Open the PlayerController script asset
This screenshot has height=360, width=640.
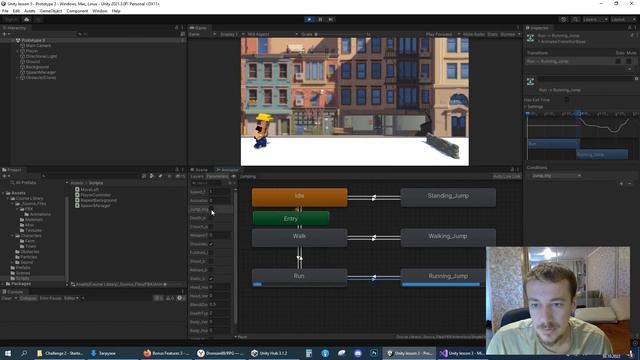93,195
